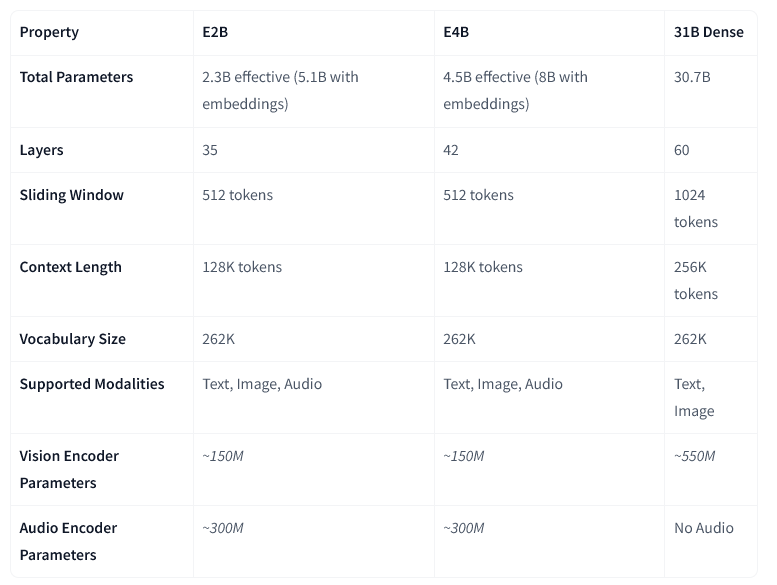
Task: Select the E2B column header
Action: [x=216, y=32]
